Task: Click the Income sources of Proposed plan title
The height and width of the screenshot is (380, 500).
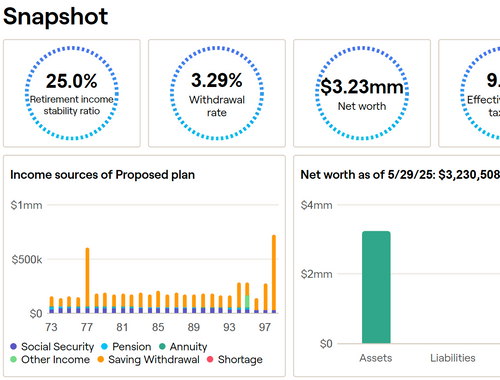Action: click(102, 175)
